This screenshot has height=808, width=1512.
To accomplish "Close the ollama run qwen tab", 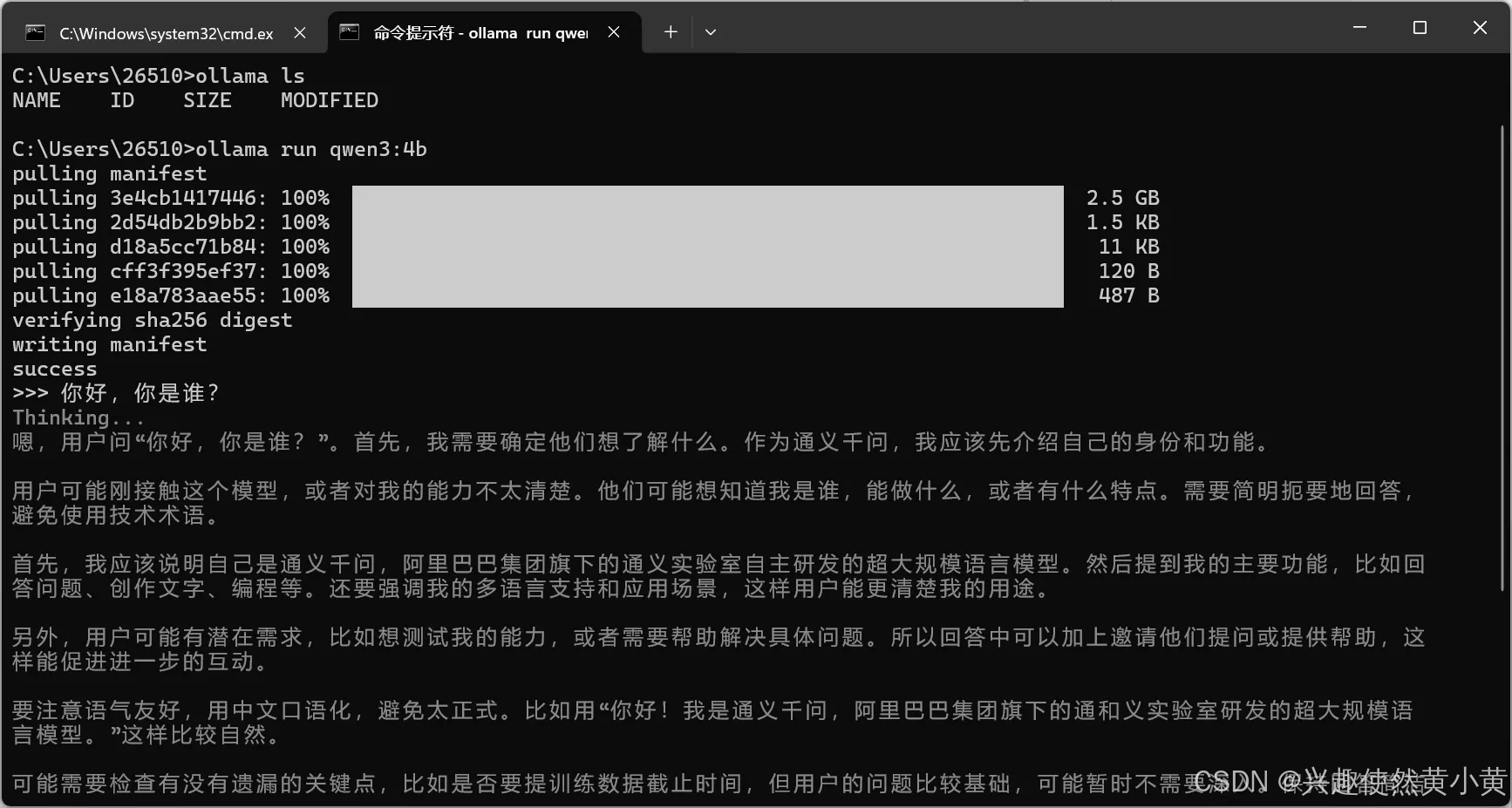I will coord(614,32).
